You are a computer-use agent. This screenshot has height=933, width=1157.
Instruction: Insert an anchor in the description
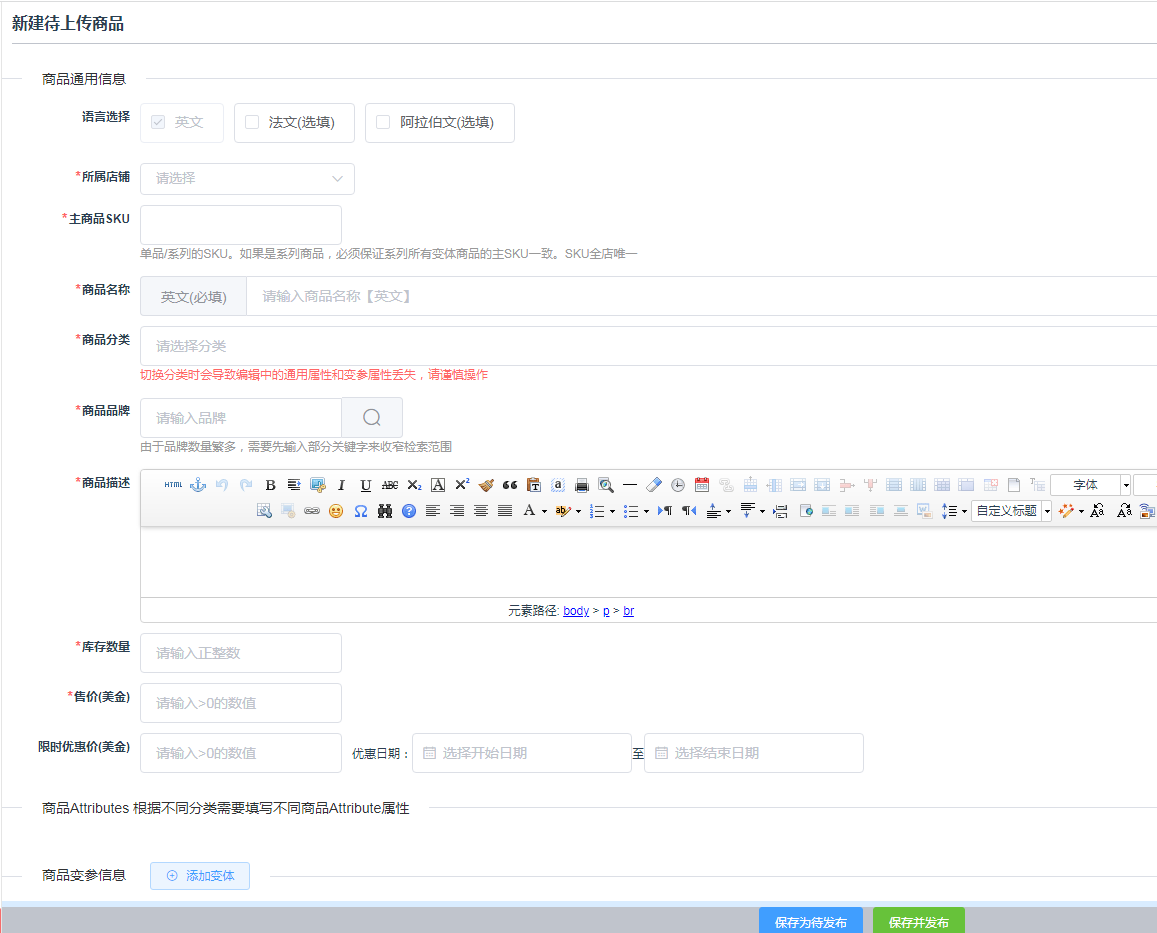coord(198,485)
